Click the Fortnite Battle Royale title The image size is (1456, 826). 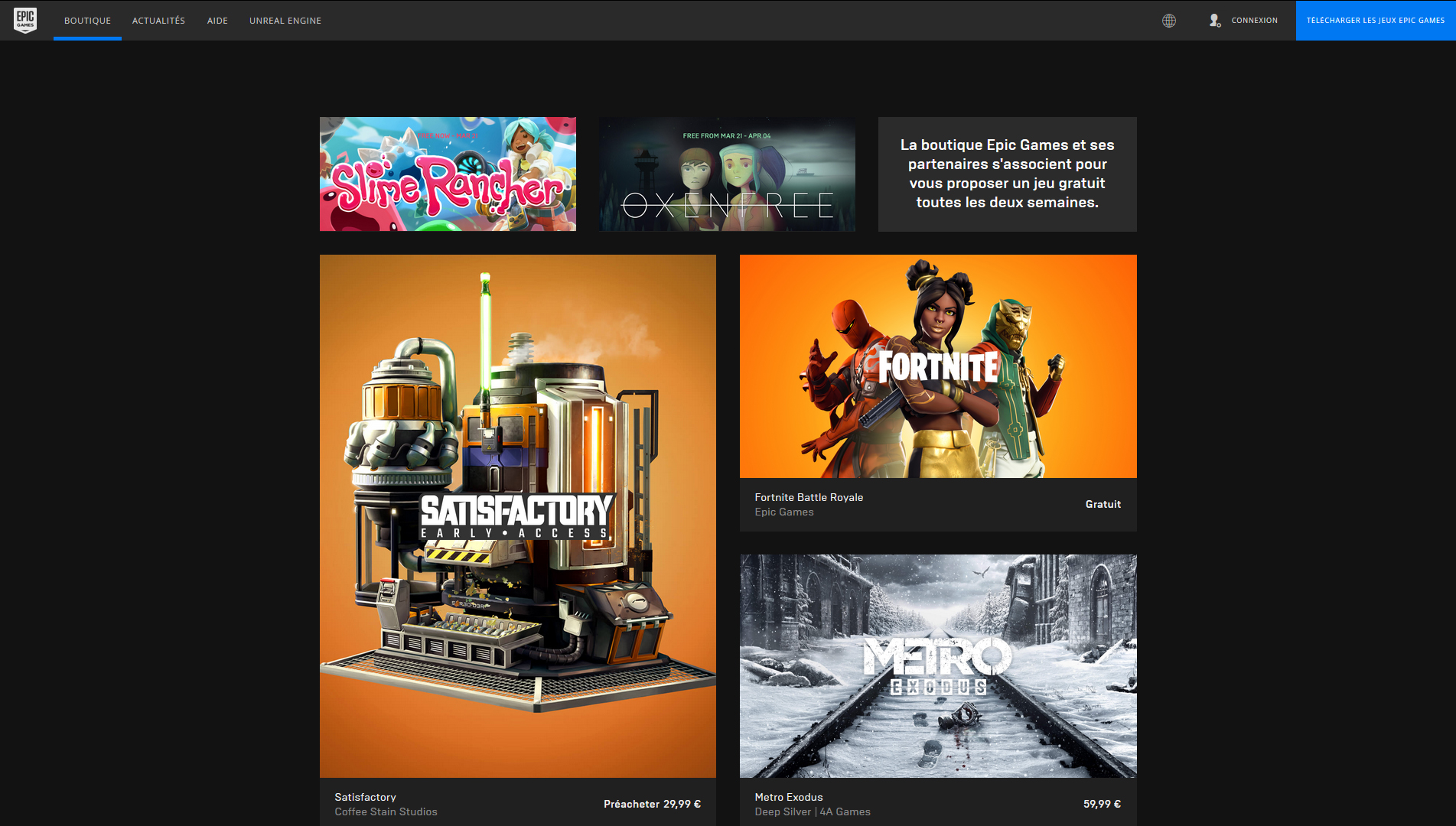coord(809,497)
